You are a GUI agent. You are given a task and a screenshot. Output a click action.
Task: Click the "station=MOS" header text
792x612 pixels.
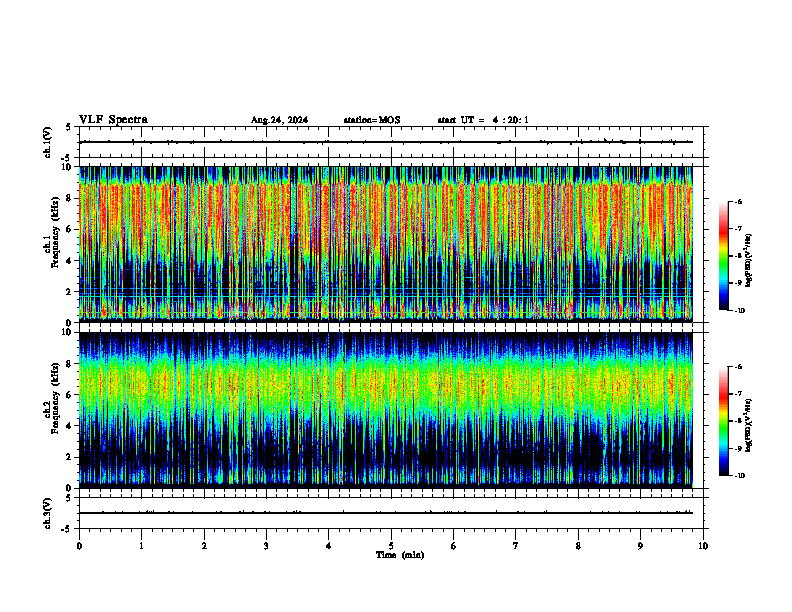(372, 120)
